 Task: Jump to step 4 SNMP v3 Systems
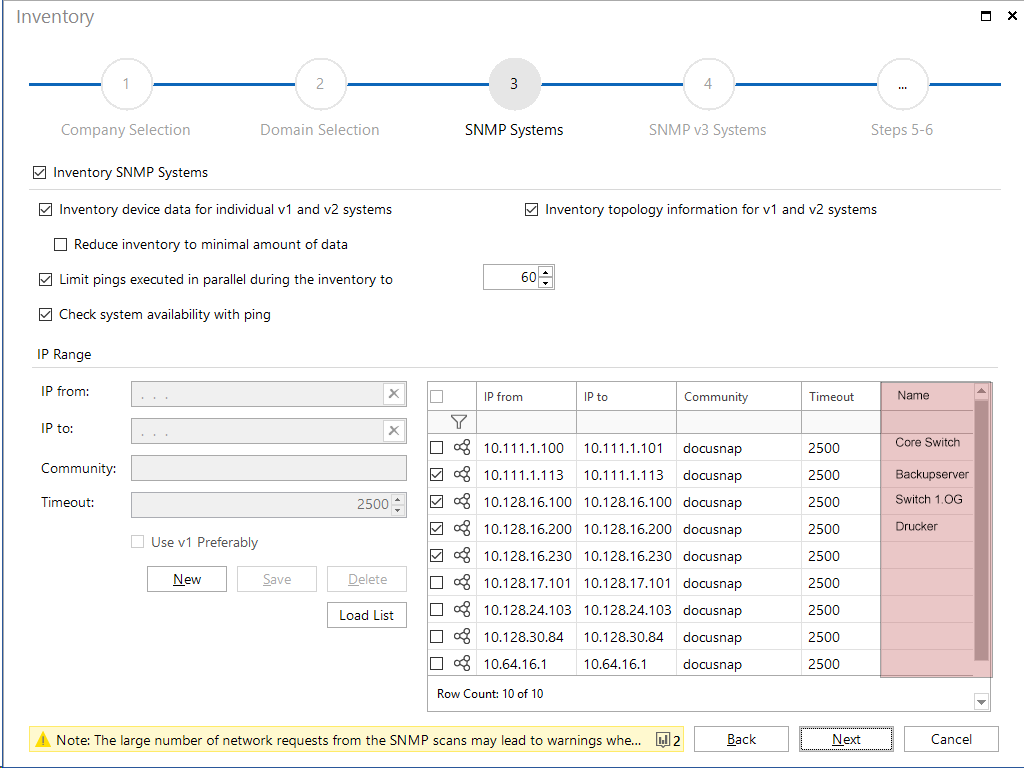point(708,85)
